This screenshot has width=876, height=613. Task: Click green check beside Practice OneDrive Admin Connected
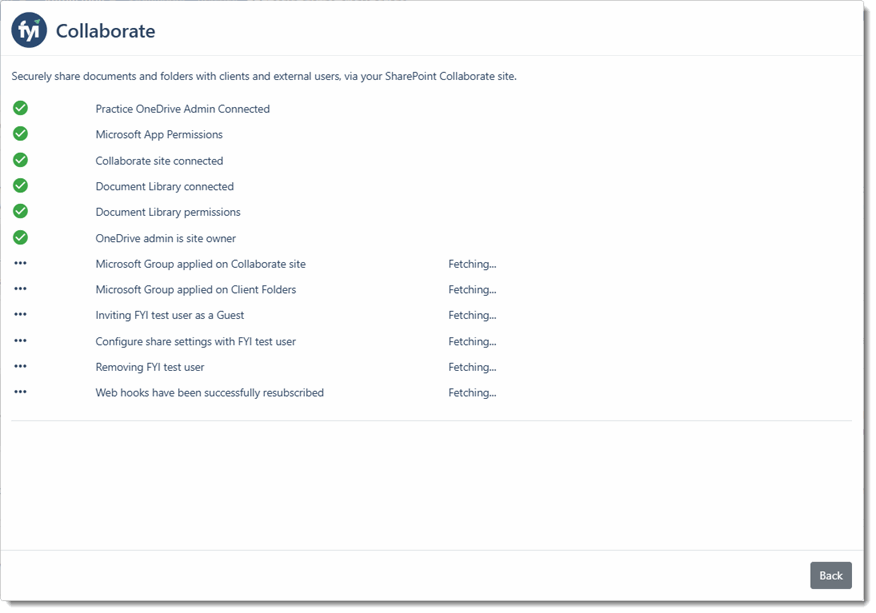[21, 108]
